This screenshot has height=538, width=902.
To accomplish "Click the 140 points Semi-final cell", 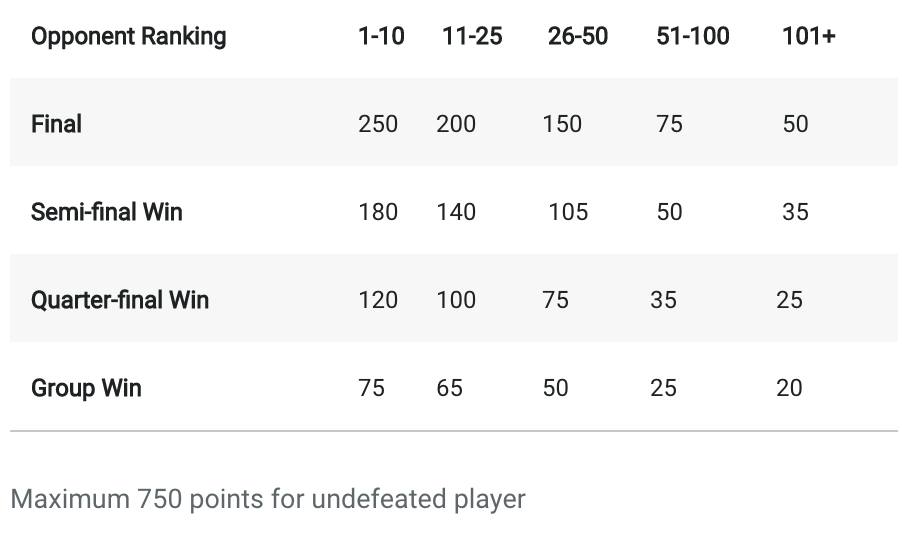I will tap(456, 212).
